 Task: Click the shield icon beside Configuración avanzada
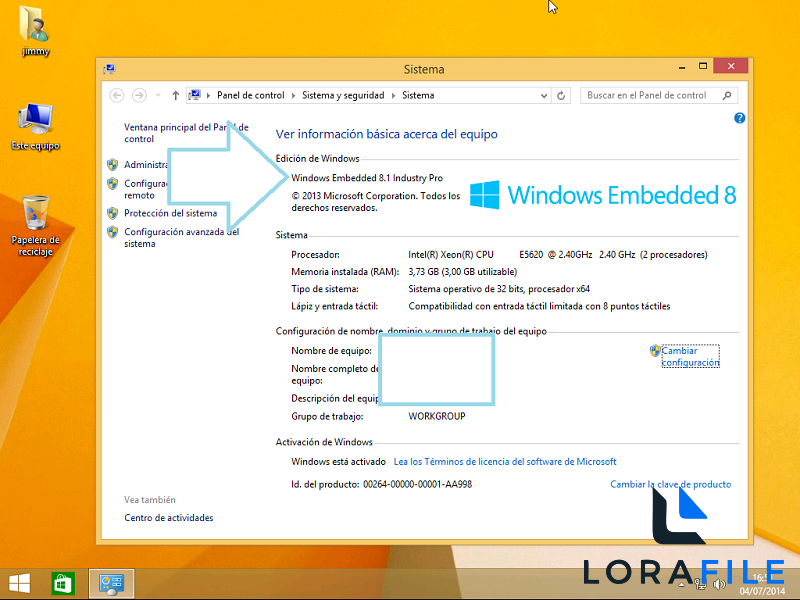tap(113, 232)
